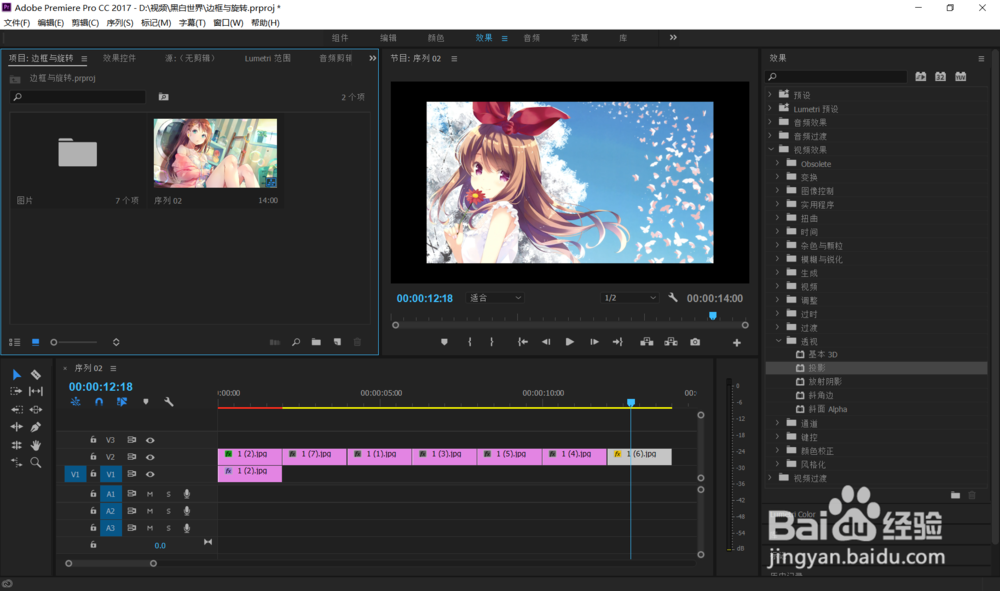Click the program monitor settings wrench
The width and height of the screenshot is (1000, 591).
click(673, 298)
